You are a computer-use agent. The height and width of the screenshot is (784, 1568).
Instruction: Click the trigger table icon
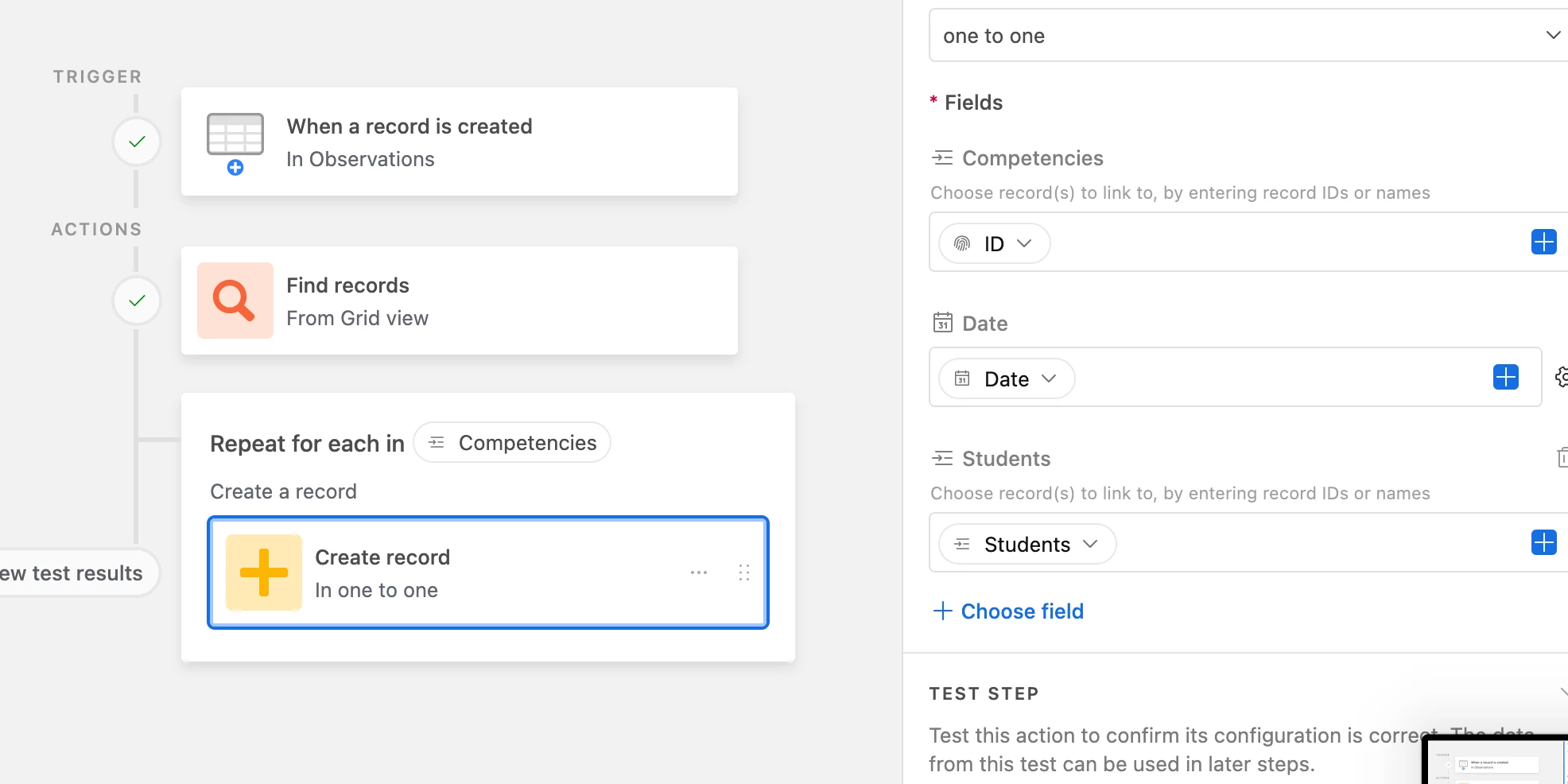point(235,137)
